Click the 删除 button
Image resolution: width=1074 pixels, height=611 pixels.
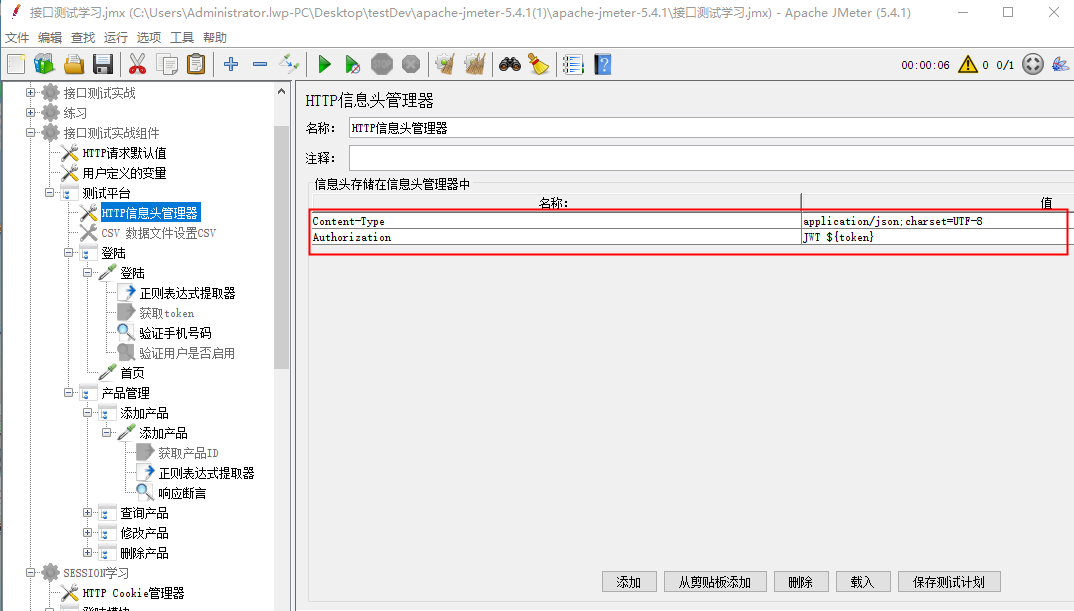click(801, 582)
